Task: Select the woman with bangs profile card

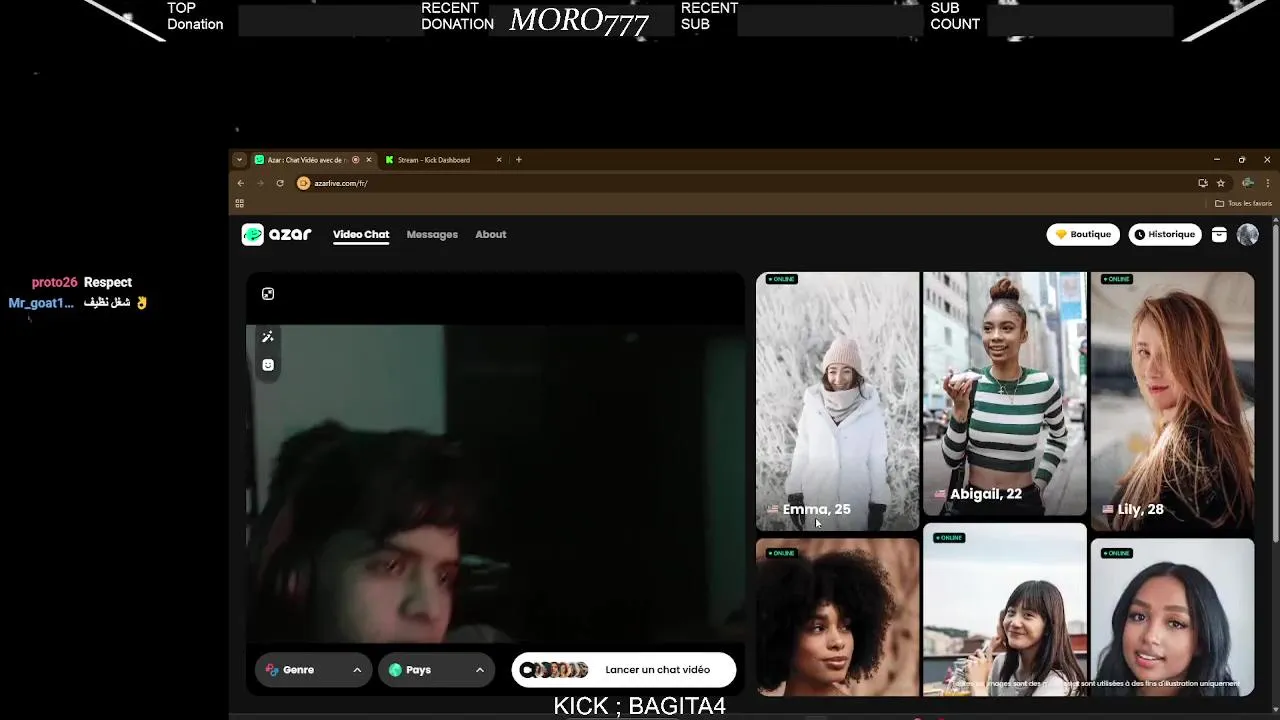Action: point(1004,609)
